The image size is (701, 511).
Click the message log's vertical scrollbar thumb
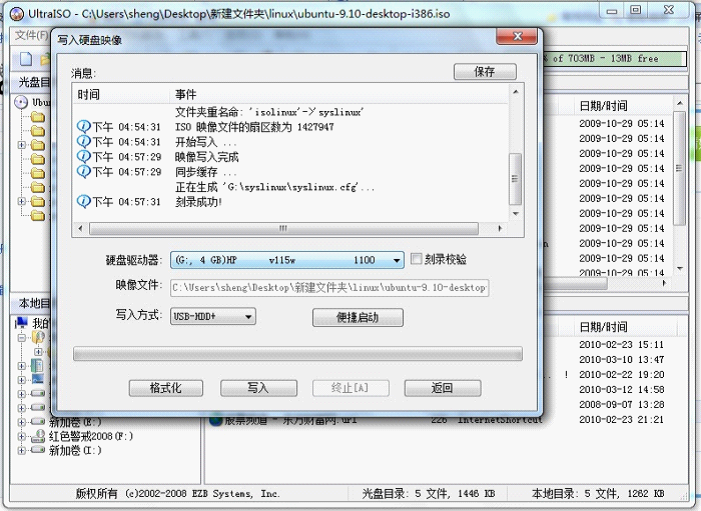coord(515,178)
